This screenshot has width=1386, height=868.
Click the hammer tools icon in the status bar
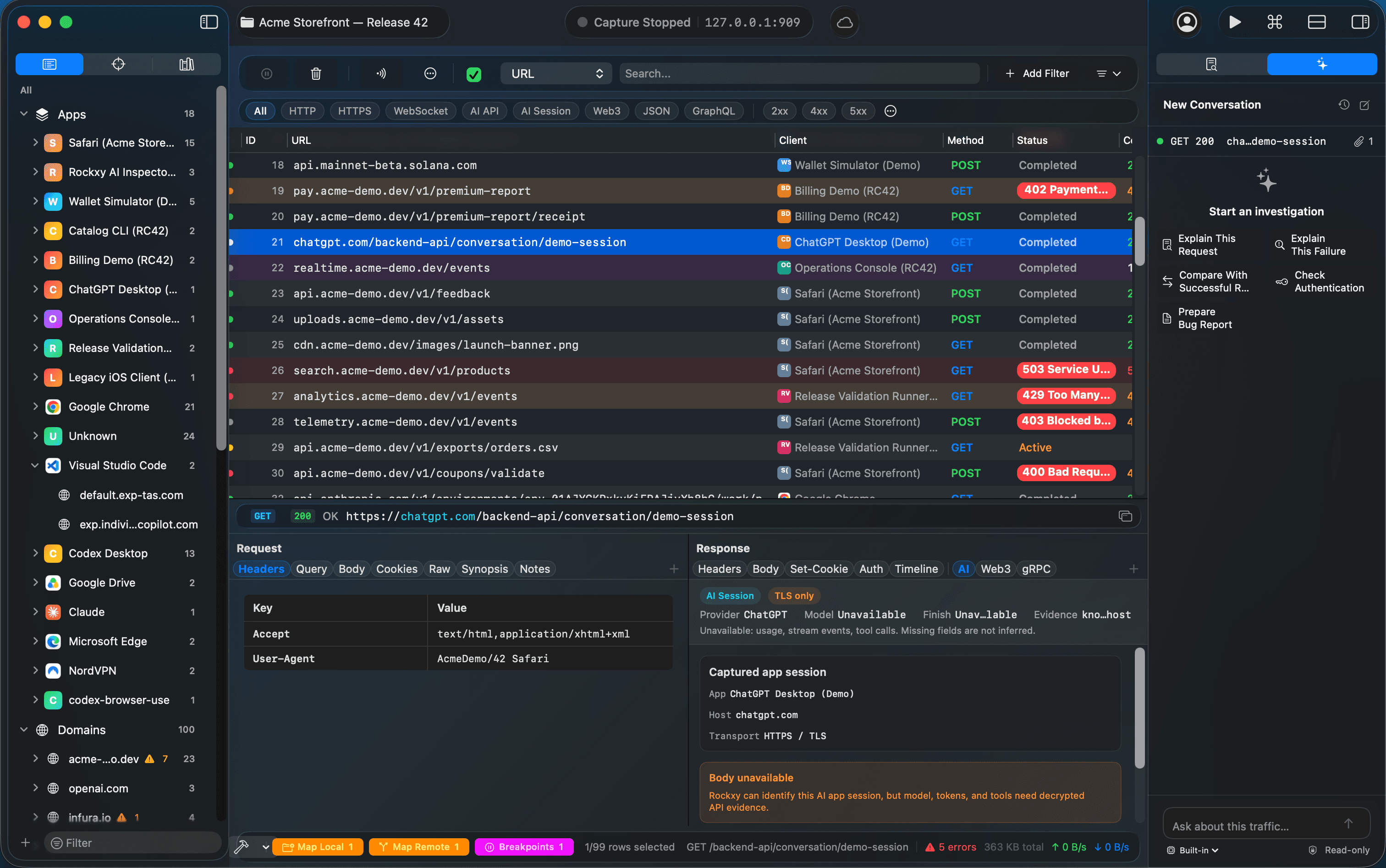pyautogui.click(x=242, y=846)
